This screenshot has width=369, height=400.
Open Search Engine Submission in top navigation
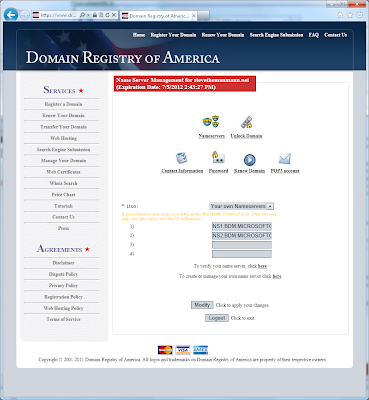[x=276, y=35]
